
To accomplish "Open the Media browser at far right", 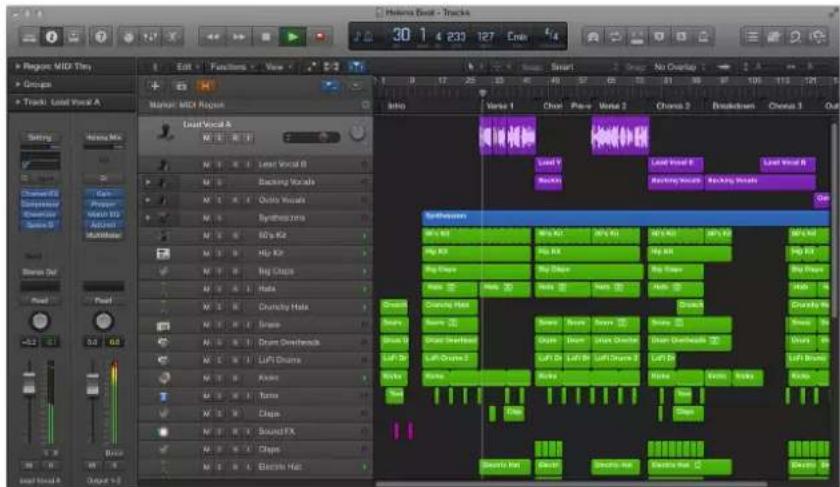I will 818,36.
